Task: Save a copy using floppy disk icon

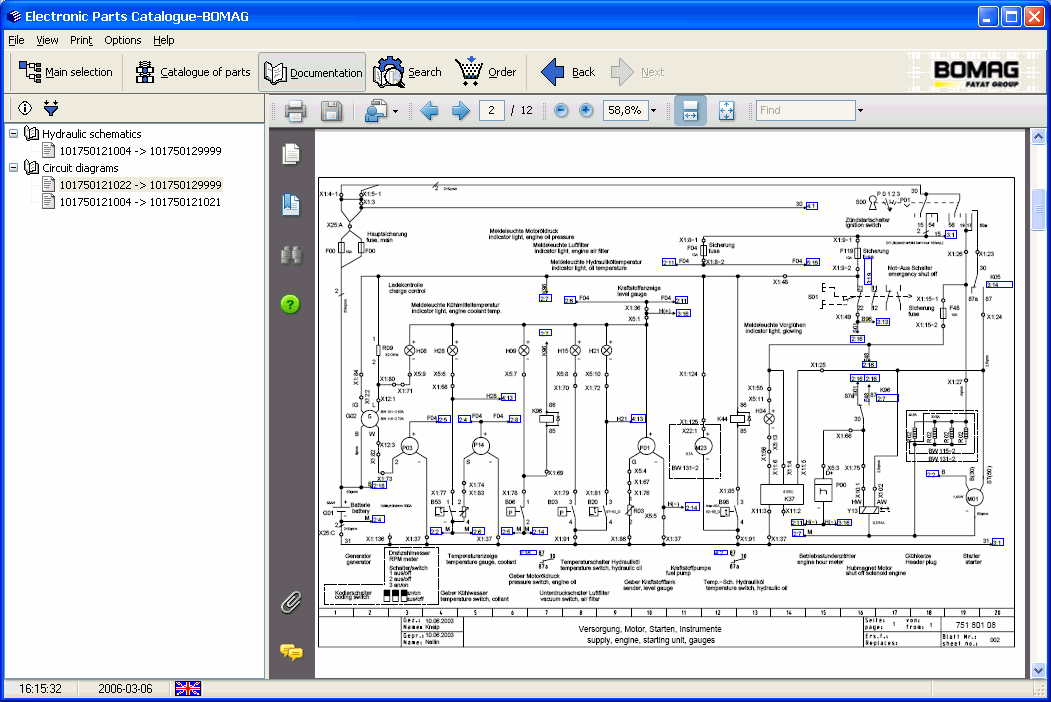Action: pyautogui.click(x=331, y=111)
